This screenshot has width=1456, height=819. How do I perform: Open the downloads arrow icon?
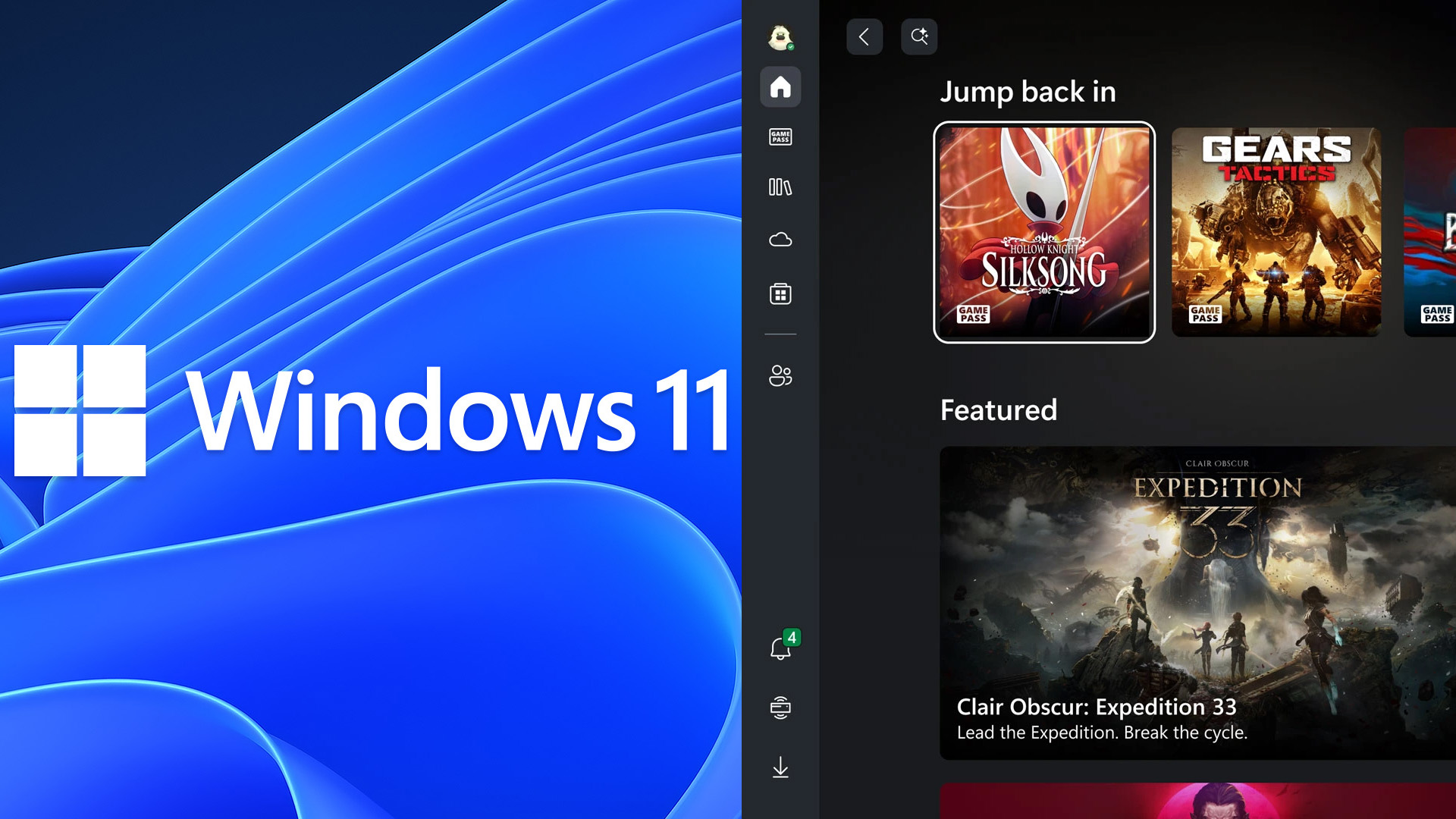click(780, 767)
